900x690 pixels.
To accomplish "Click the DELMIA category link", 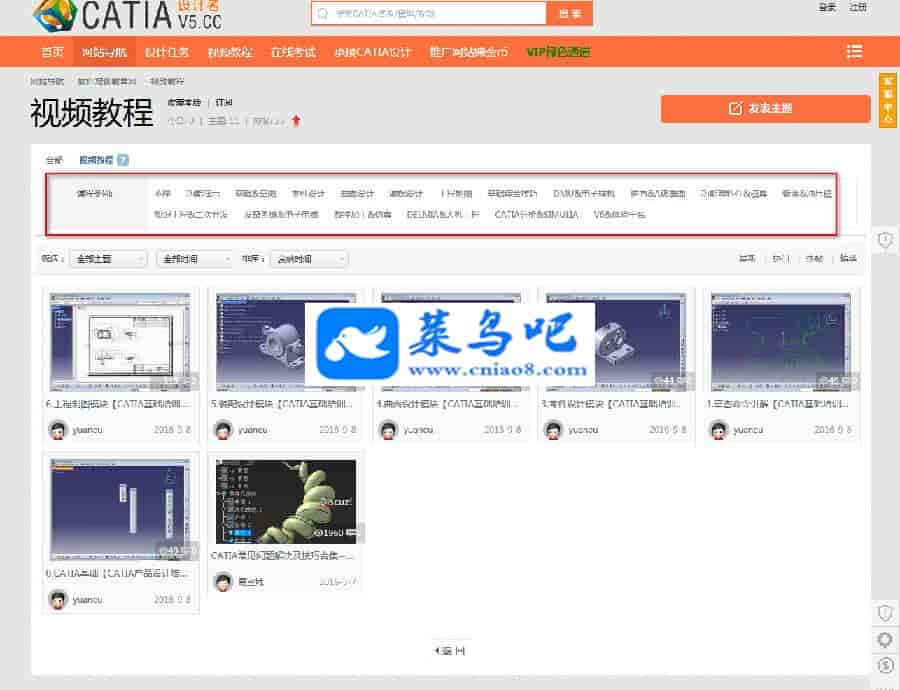I will click(443, 214).
